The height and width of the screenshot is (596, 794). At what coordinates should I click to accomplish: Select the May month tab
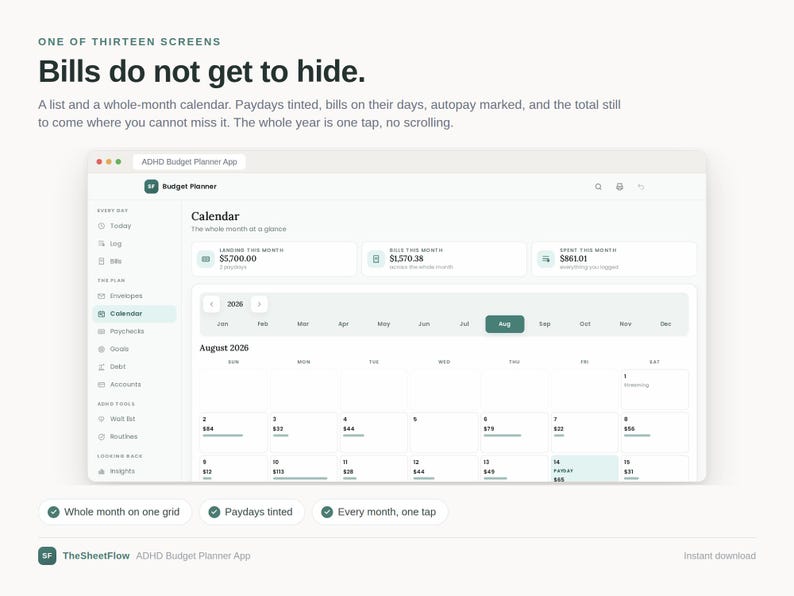point(384,324)
